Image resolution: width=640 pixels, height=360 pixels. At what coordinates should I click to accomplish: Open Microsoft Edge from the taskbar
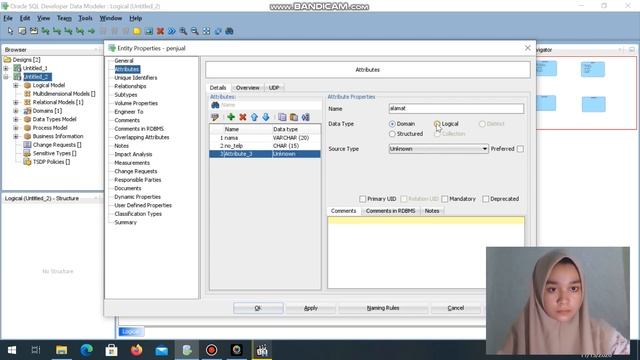pos(87,350)
